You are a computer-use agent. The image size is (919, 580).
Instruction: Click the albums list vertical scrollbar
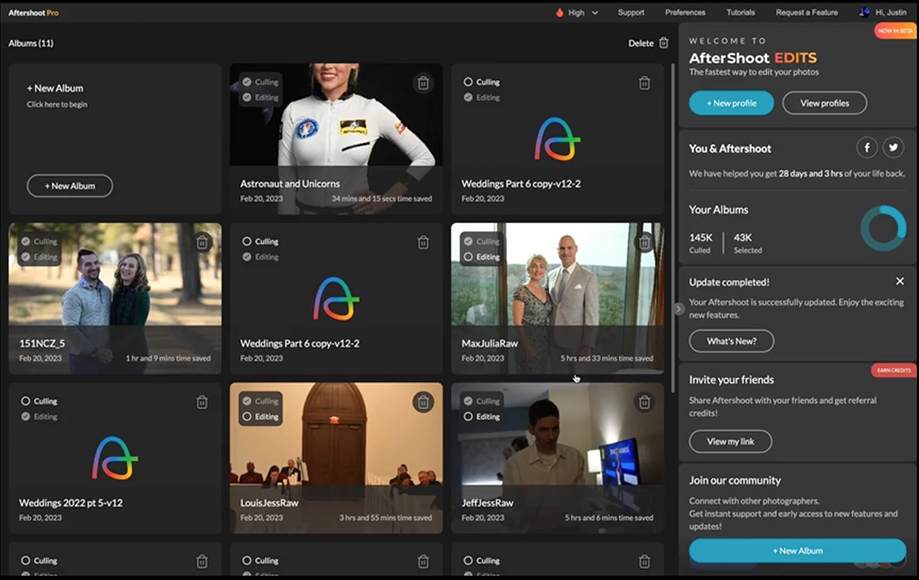tap(672, 228)
